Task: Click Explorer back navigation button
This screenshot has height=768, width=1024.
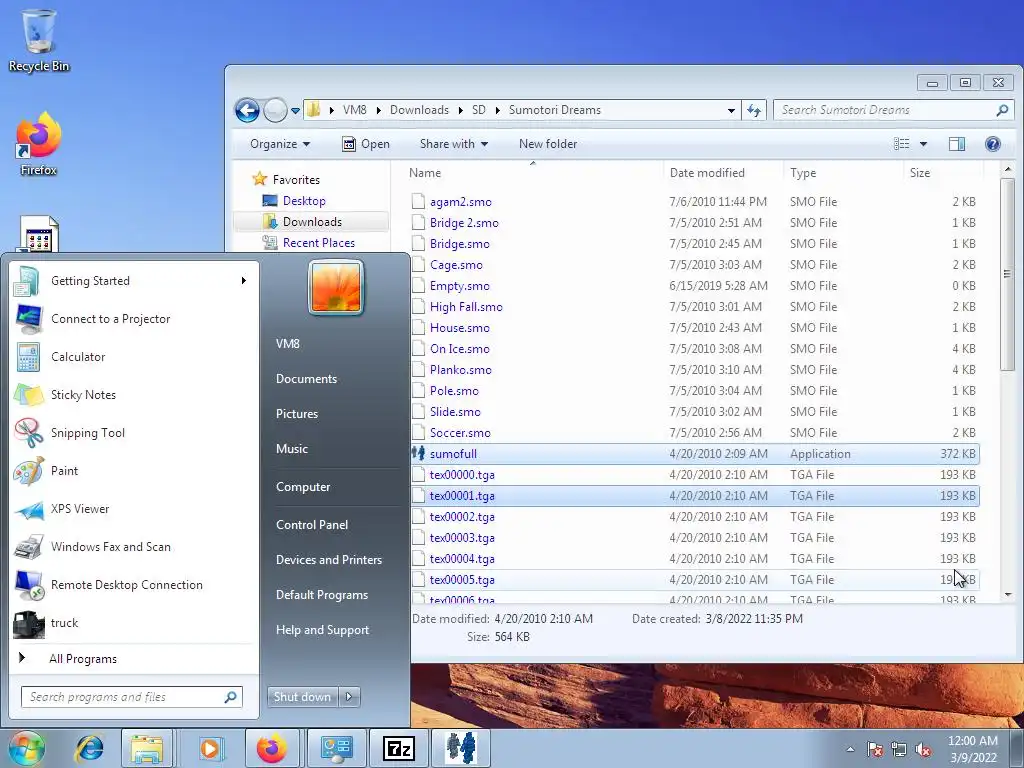Action: [248, 110]
